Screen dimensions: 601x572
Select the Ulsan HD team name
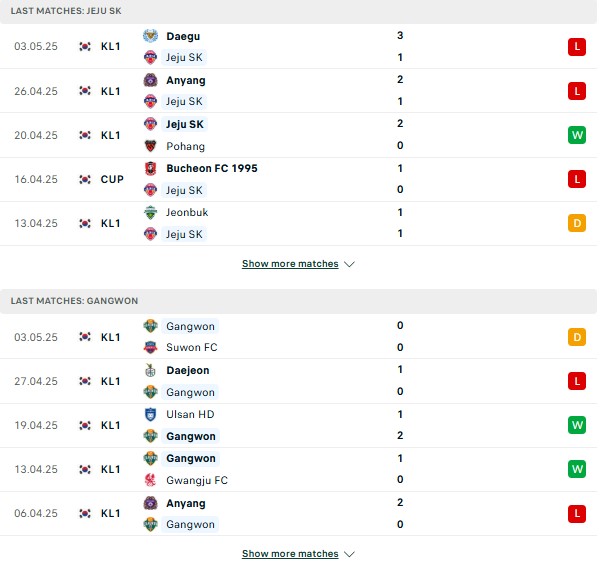click(190, 414)
